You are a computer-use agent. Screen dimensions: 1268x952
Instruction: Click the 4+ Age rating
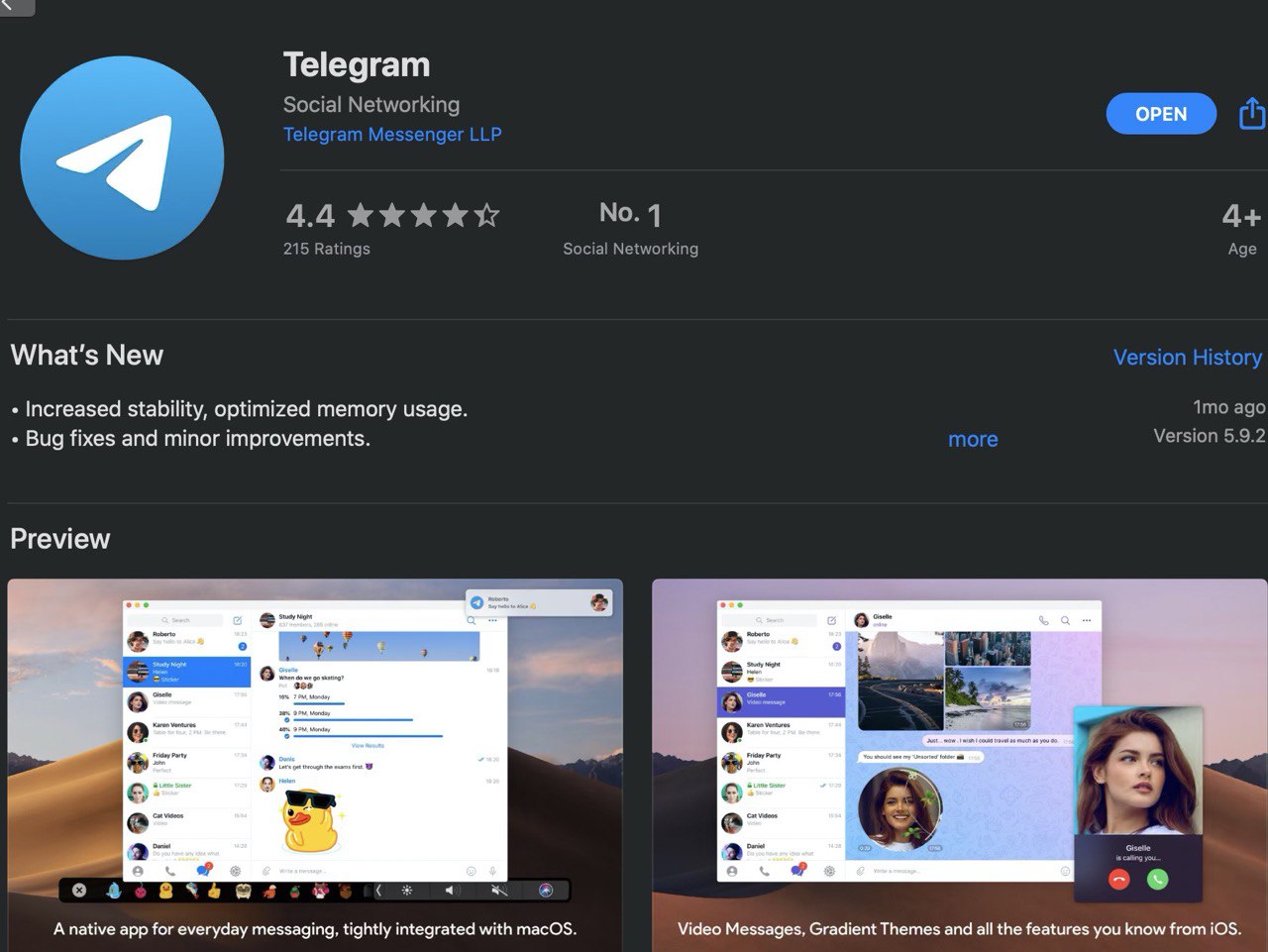click(x=1241, y=229)
